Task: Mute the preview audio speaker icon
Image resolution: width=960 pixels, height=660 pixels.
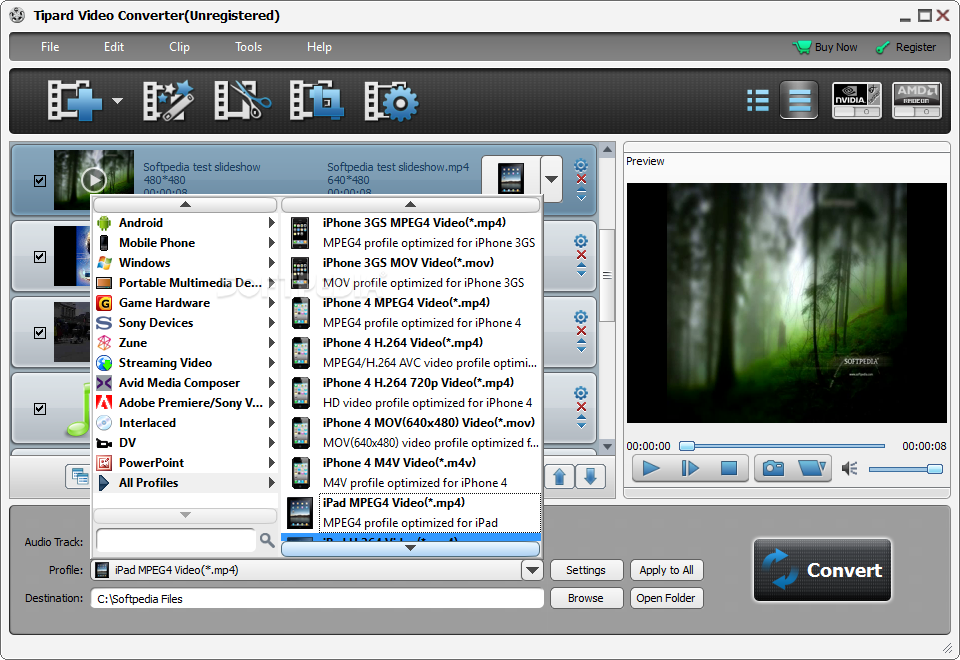Action: click(x=850, y=469)
